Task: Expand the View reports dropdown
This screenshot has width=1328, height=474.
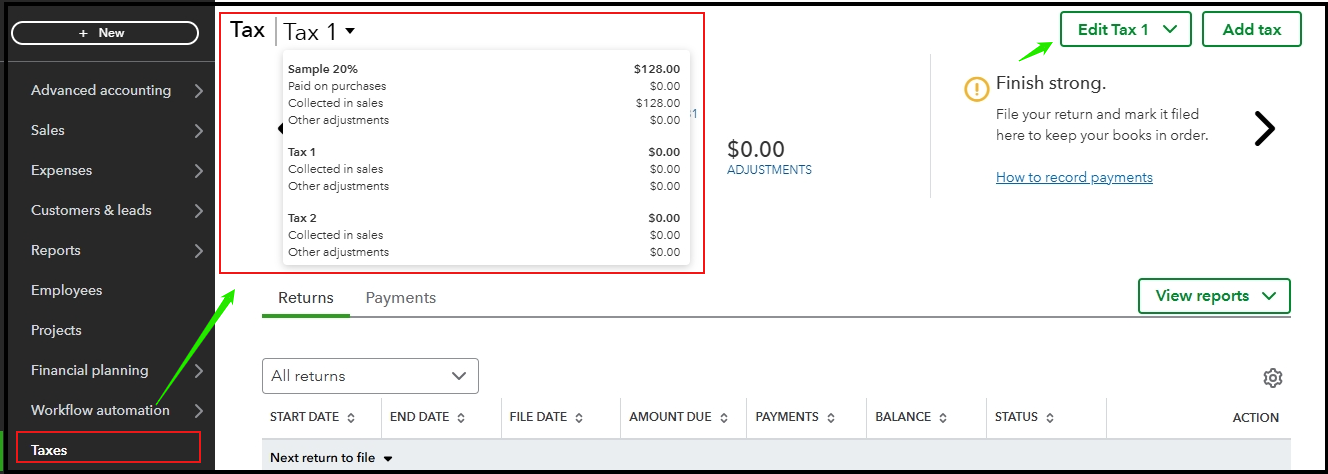Action: 1214,296
